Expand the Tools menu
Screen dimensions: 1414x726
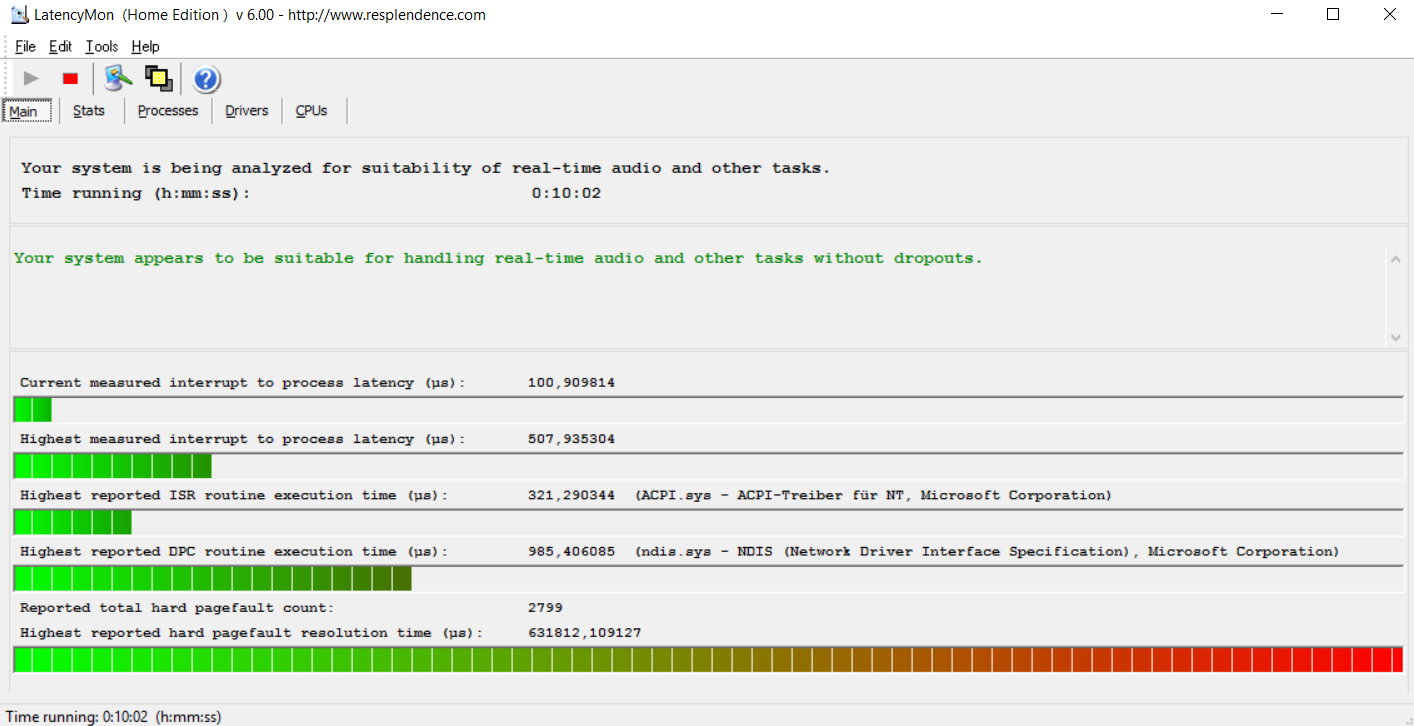click(x=101, y=47)
